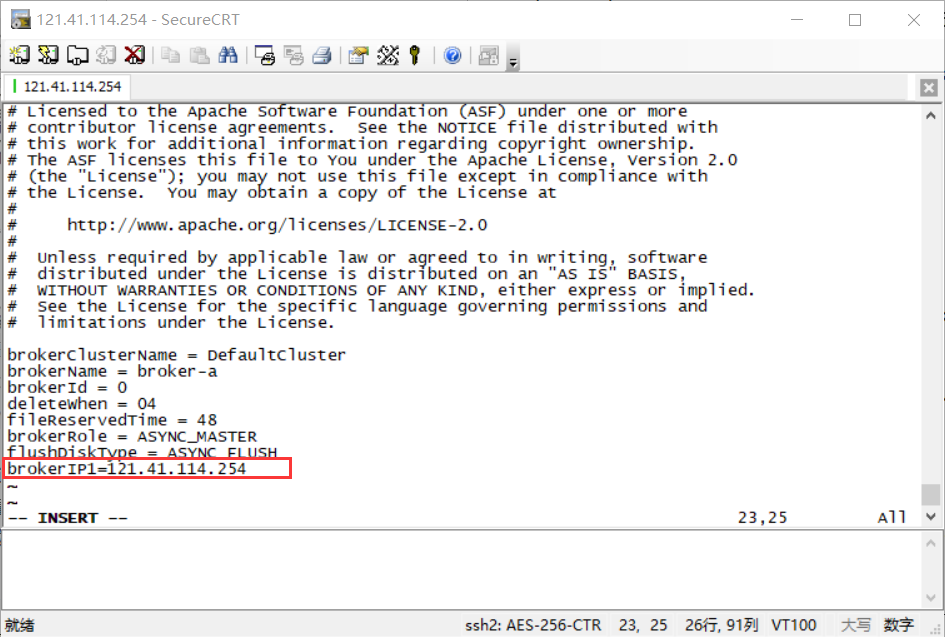Click inside the lower chat input area
The image size is (945, 637).
[461, 570]
